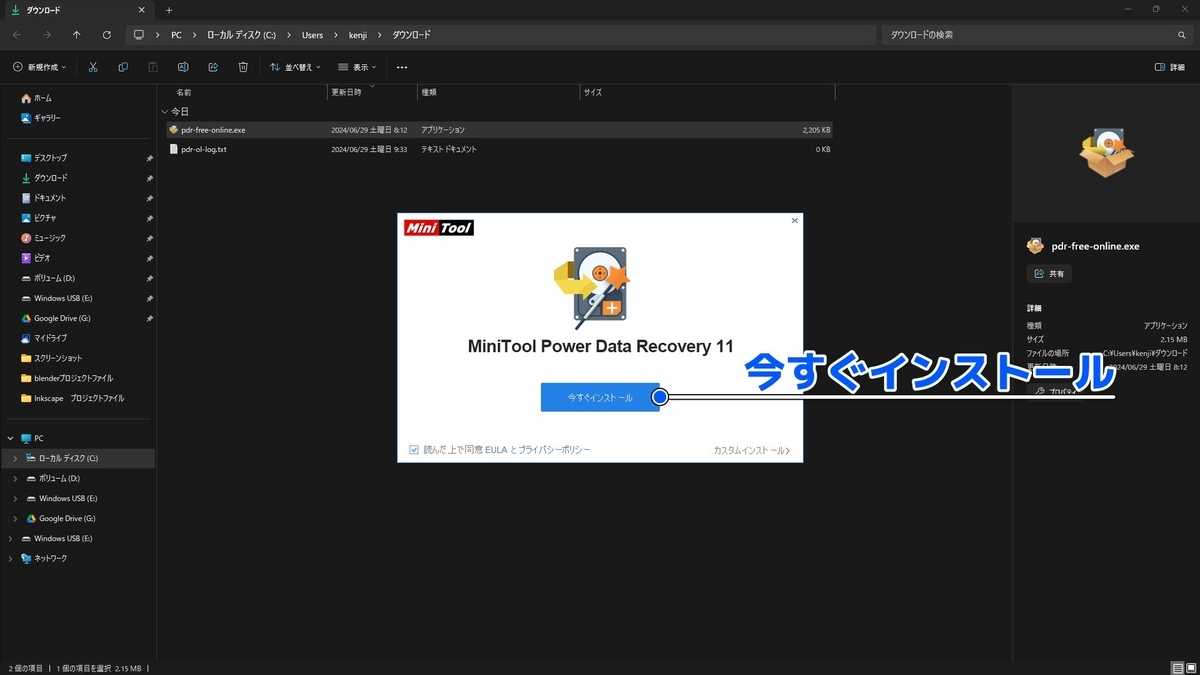
Task: Click the MiniTool logo in installer
Action: 438,228
